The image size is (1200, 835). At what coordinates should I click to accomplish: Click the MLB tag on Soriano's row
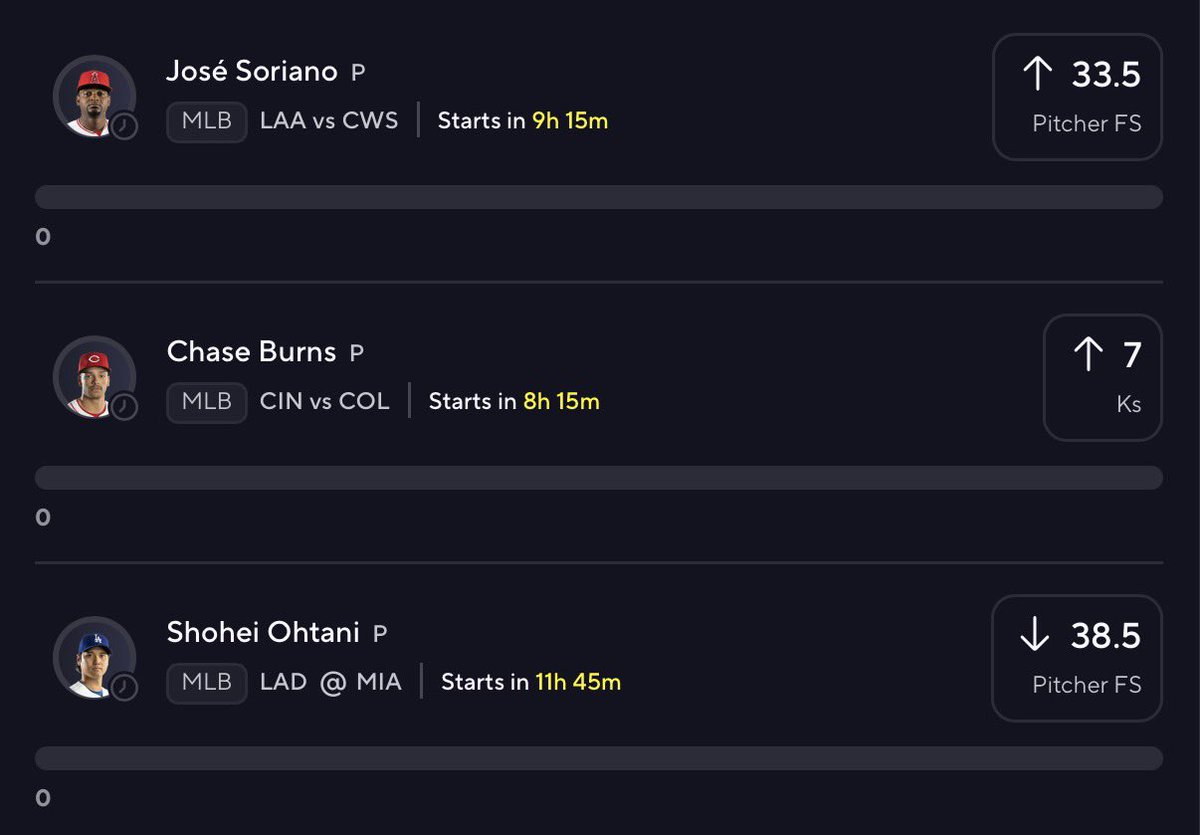207,122
